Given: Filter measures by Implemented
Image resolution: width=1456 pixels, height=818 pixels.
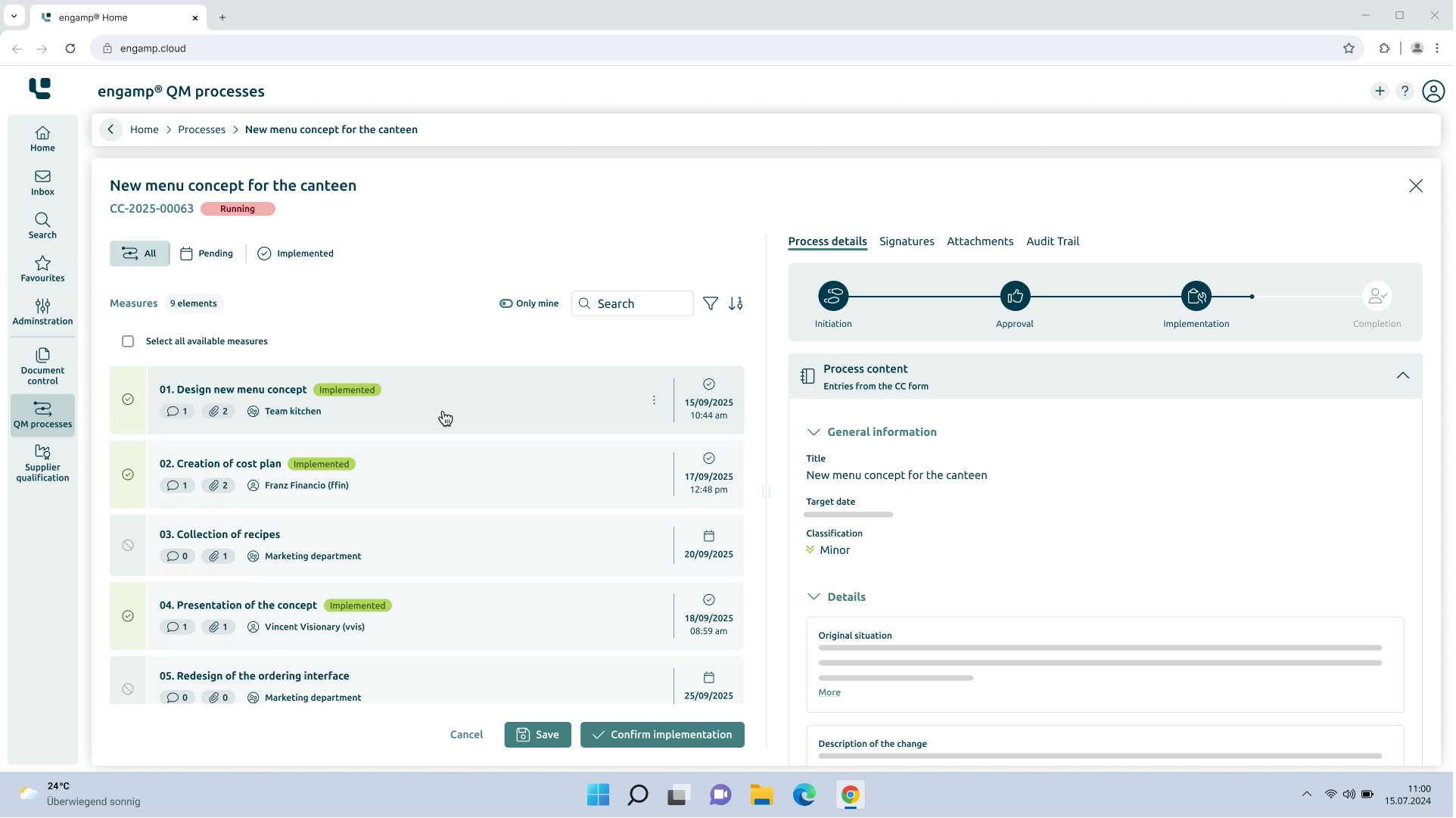Looking at the screenshot, I should (x=297, y=254).
